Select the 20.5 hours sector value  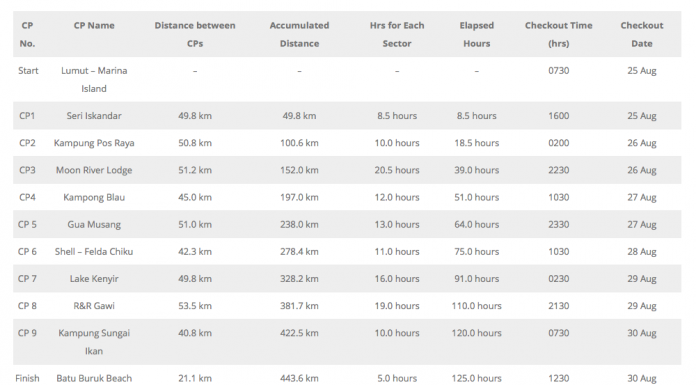397,170
